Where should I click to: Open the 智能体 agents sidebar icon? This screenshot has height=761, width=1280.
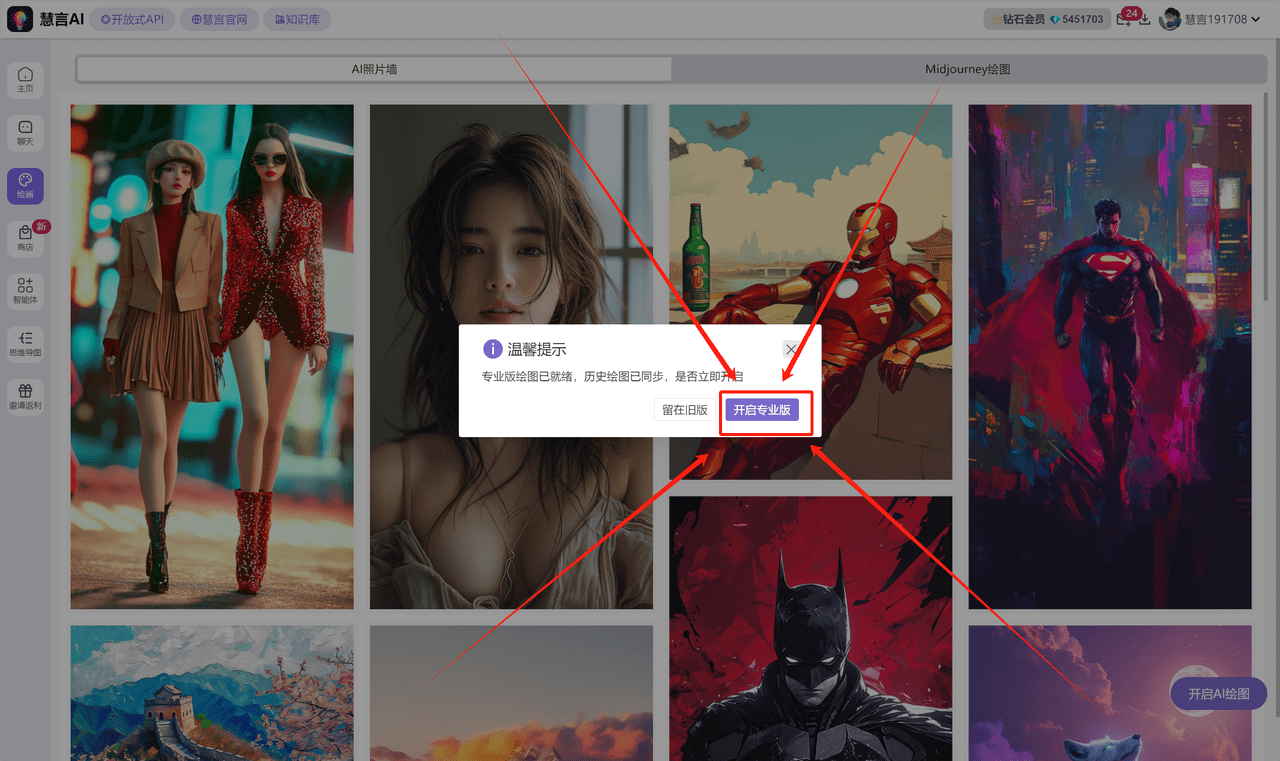tap(25, 291)
